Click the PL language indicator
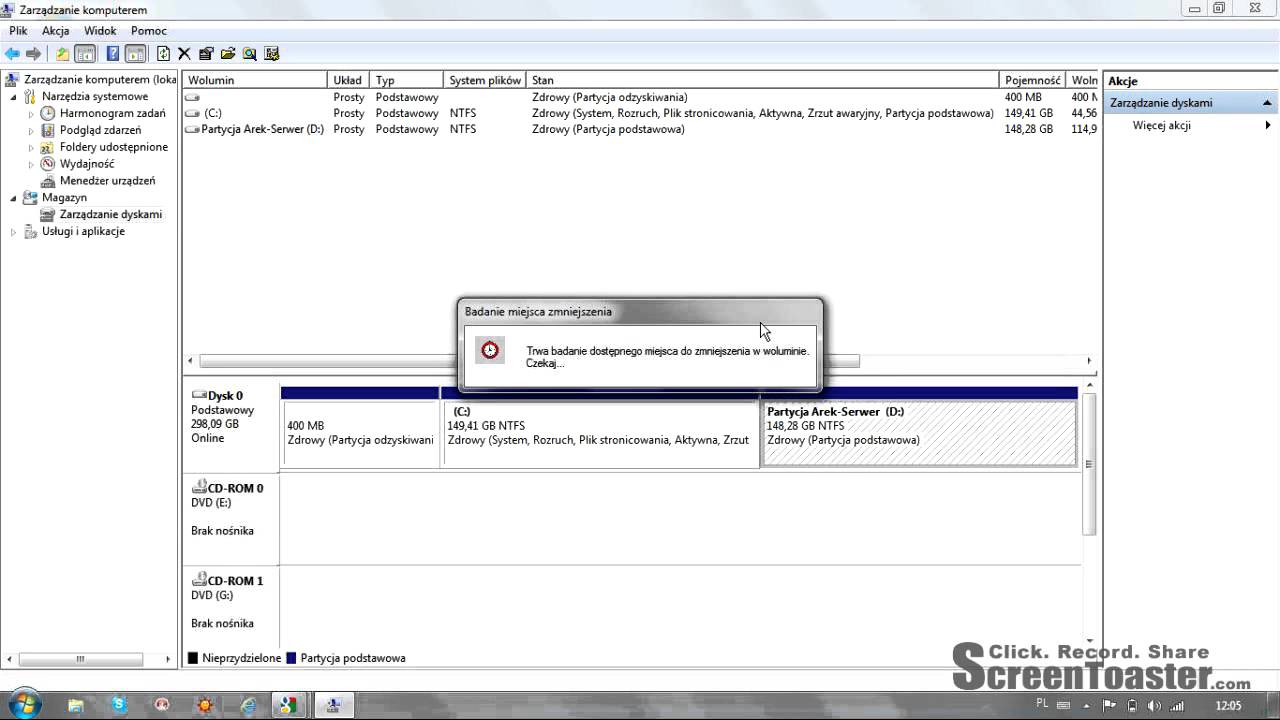The height and width of the screenshot is (720, 1280). [x=1043, y=703]
